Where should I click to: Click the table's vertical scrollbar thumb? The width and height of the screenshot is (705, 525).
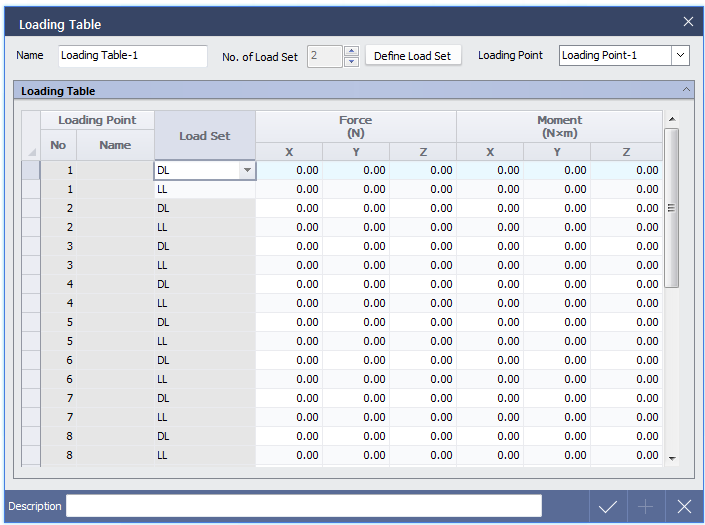[x=671, y=207]
